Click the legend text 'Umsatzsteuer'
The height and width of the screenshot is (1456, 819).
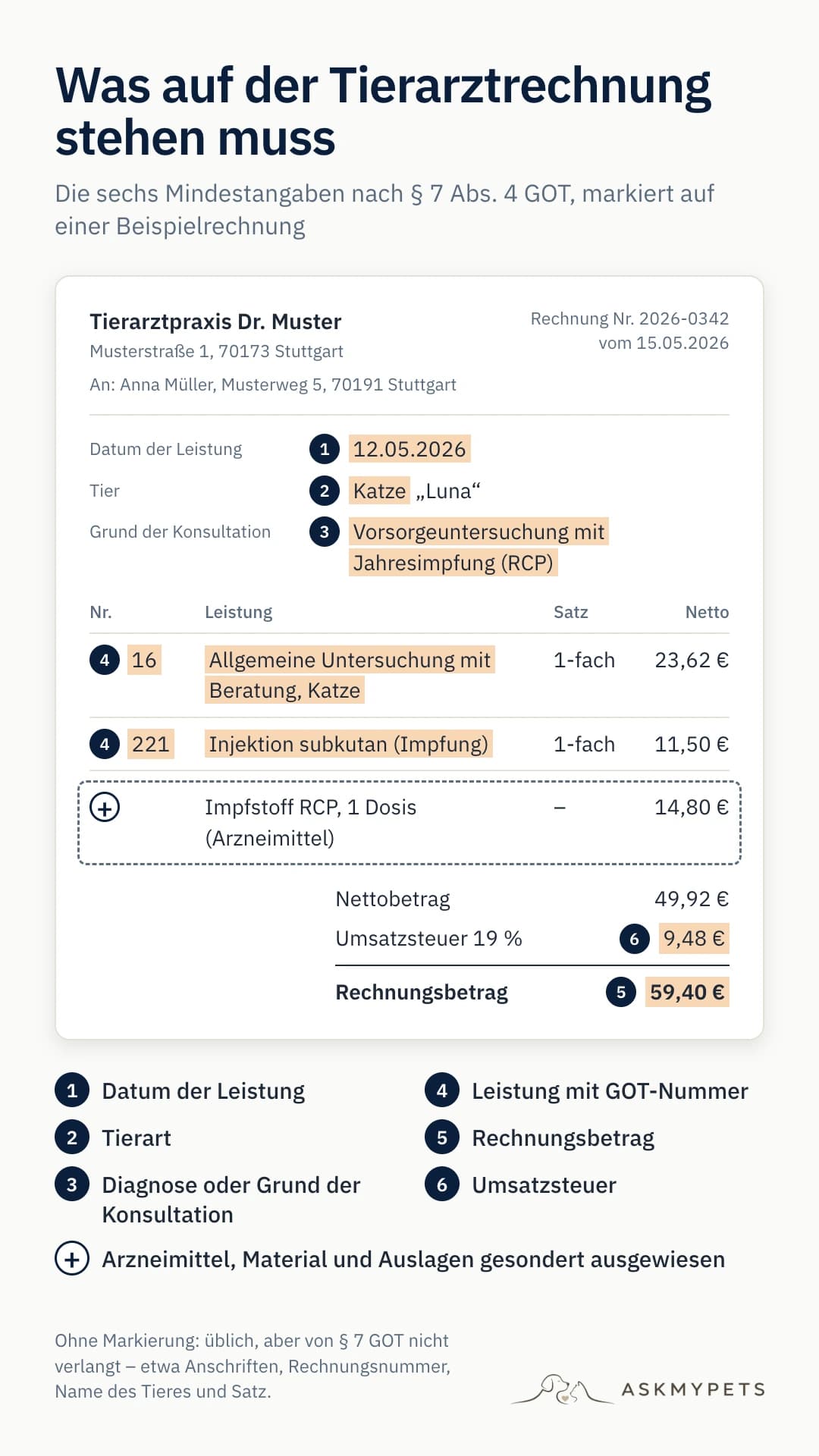pyautogui.click(x=544, y=1185)
